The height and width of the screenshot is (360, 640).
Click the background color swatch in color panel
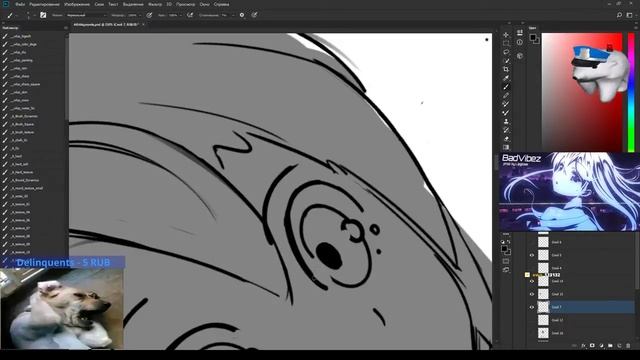click(536, 41)
